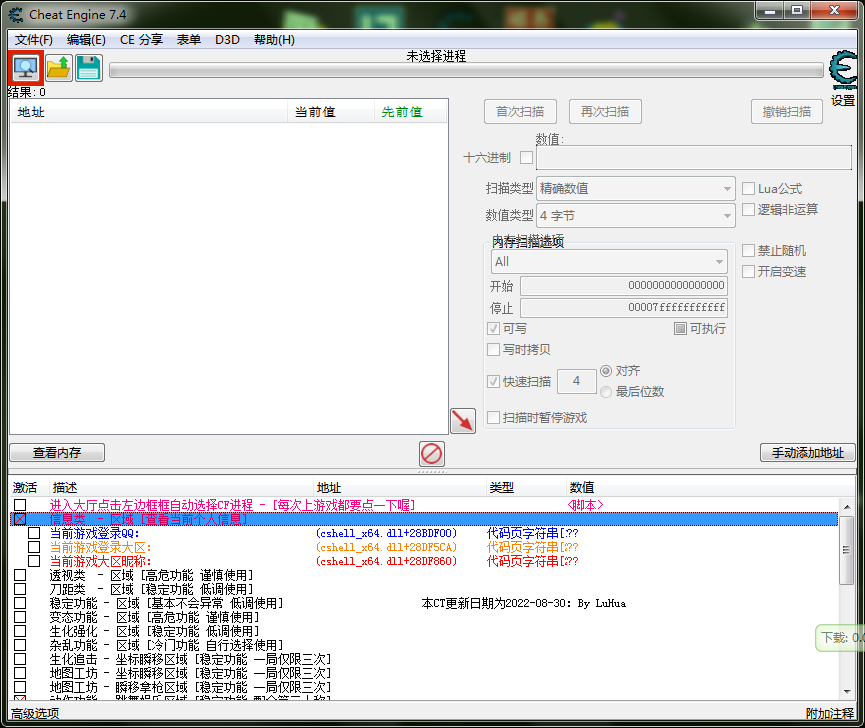
Task: Toggle the 写时拷贝 checkbox
Action: (494, 350)
